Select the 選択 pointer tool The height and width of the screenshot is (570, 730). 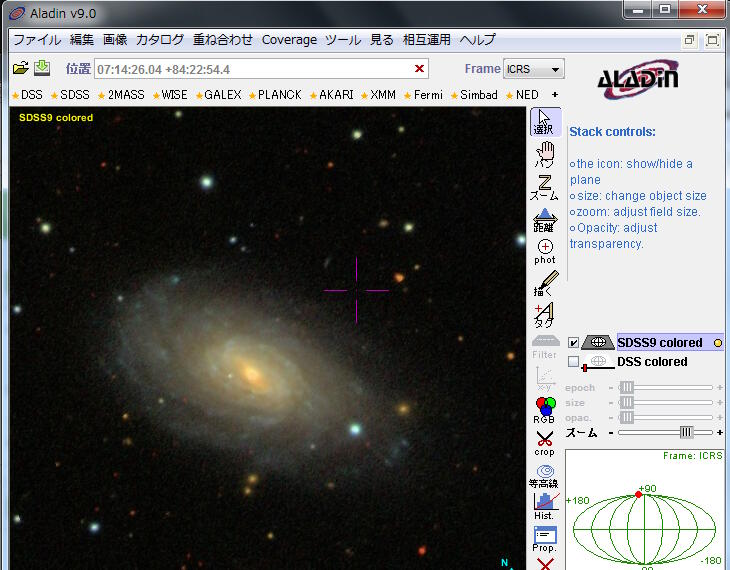pos(545,122)
